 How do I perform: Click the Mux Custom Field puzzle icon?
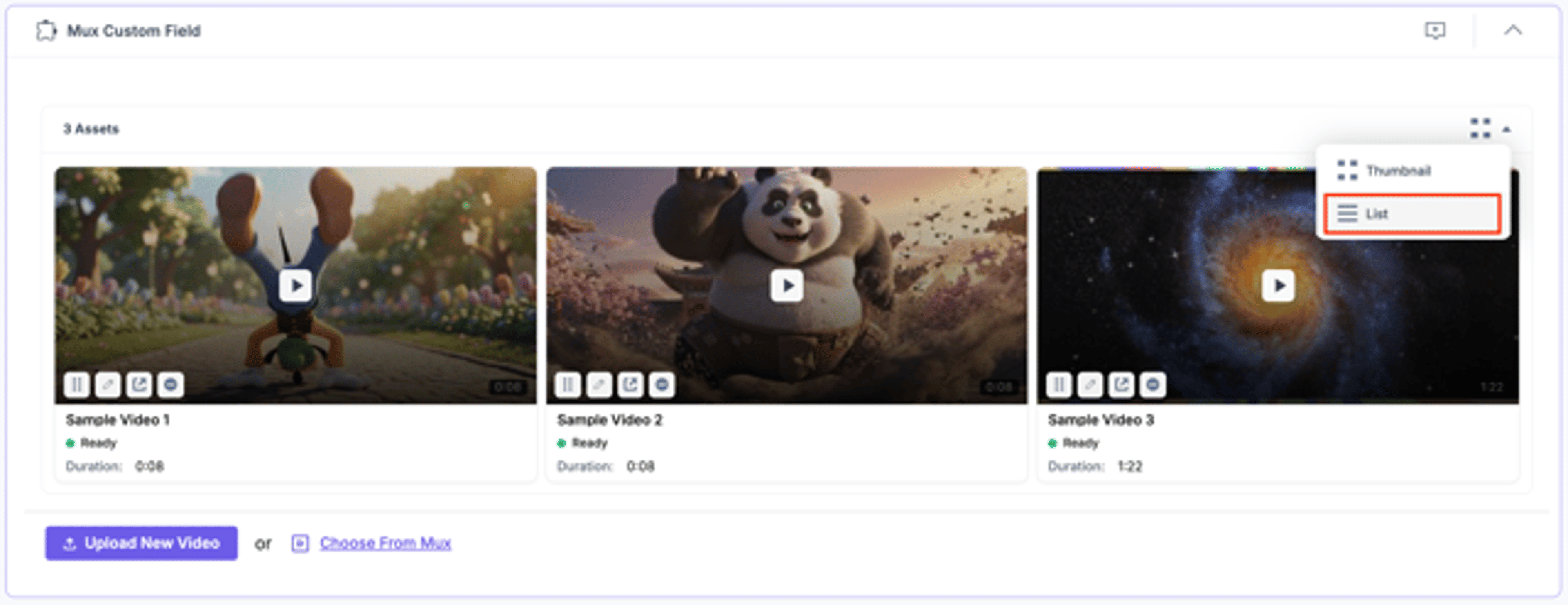[46, 31]
